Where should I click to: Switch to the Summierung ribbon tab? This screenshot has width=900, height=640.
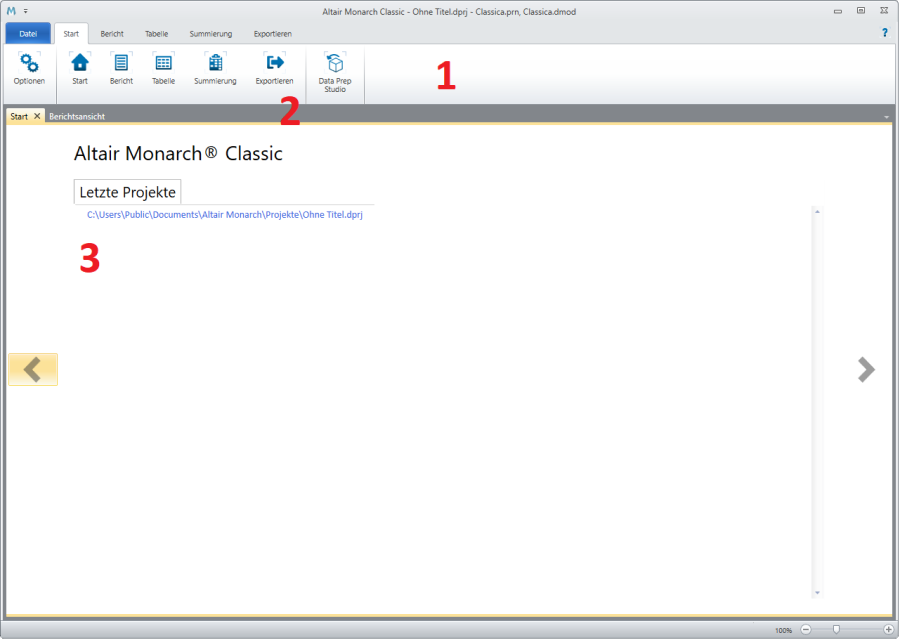(x=210, y=34)
